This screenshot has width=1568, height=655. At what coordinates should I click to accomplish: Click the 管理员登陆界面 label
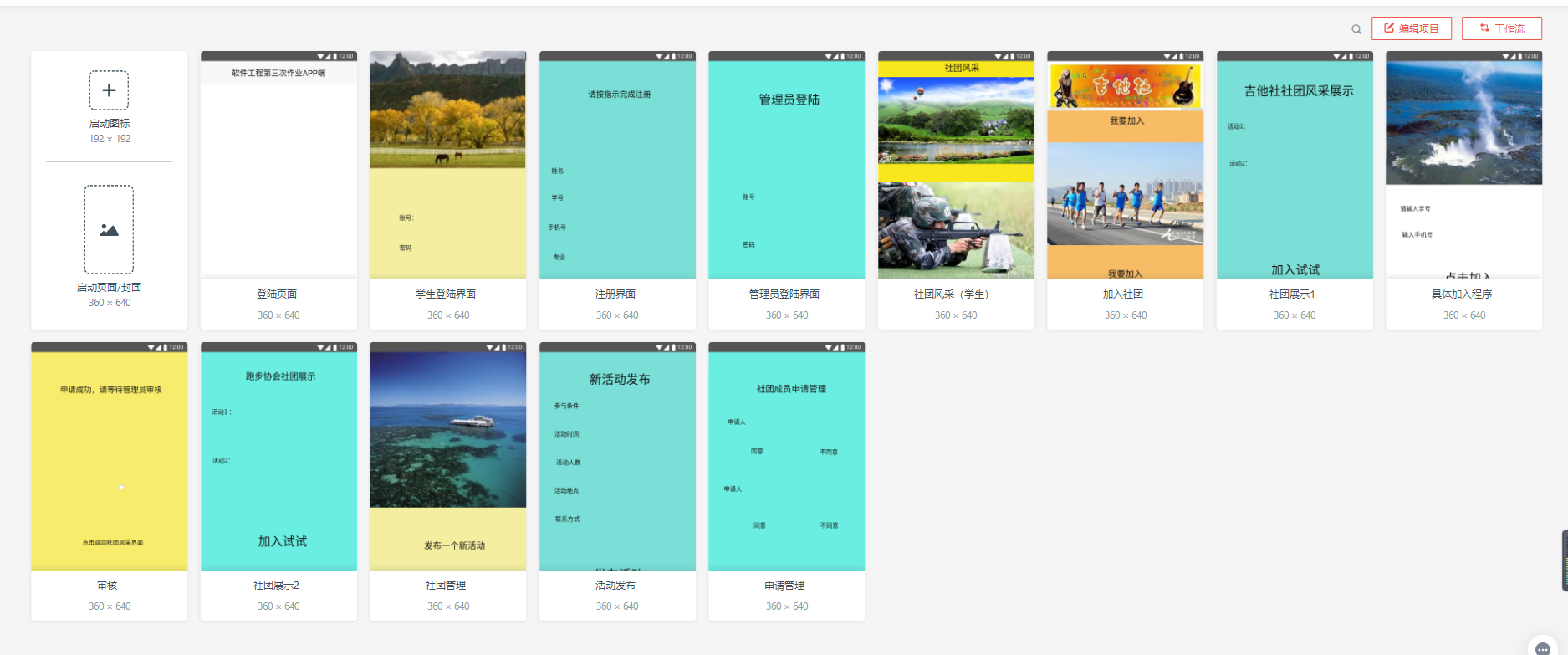click(784, 294)
